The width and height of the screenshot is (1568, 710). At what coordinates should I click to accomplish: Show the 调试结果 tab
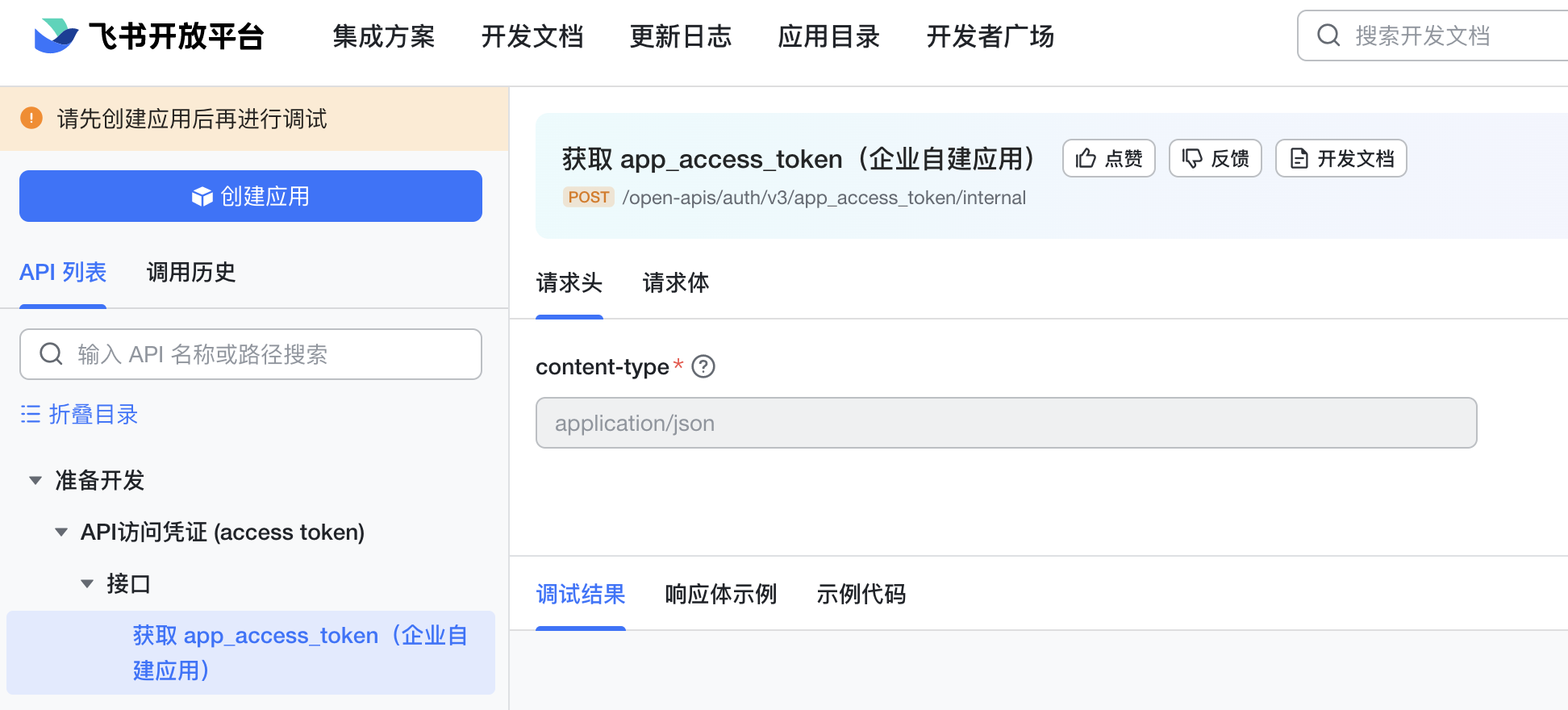(x=581, y=595)
